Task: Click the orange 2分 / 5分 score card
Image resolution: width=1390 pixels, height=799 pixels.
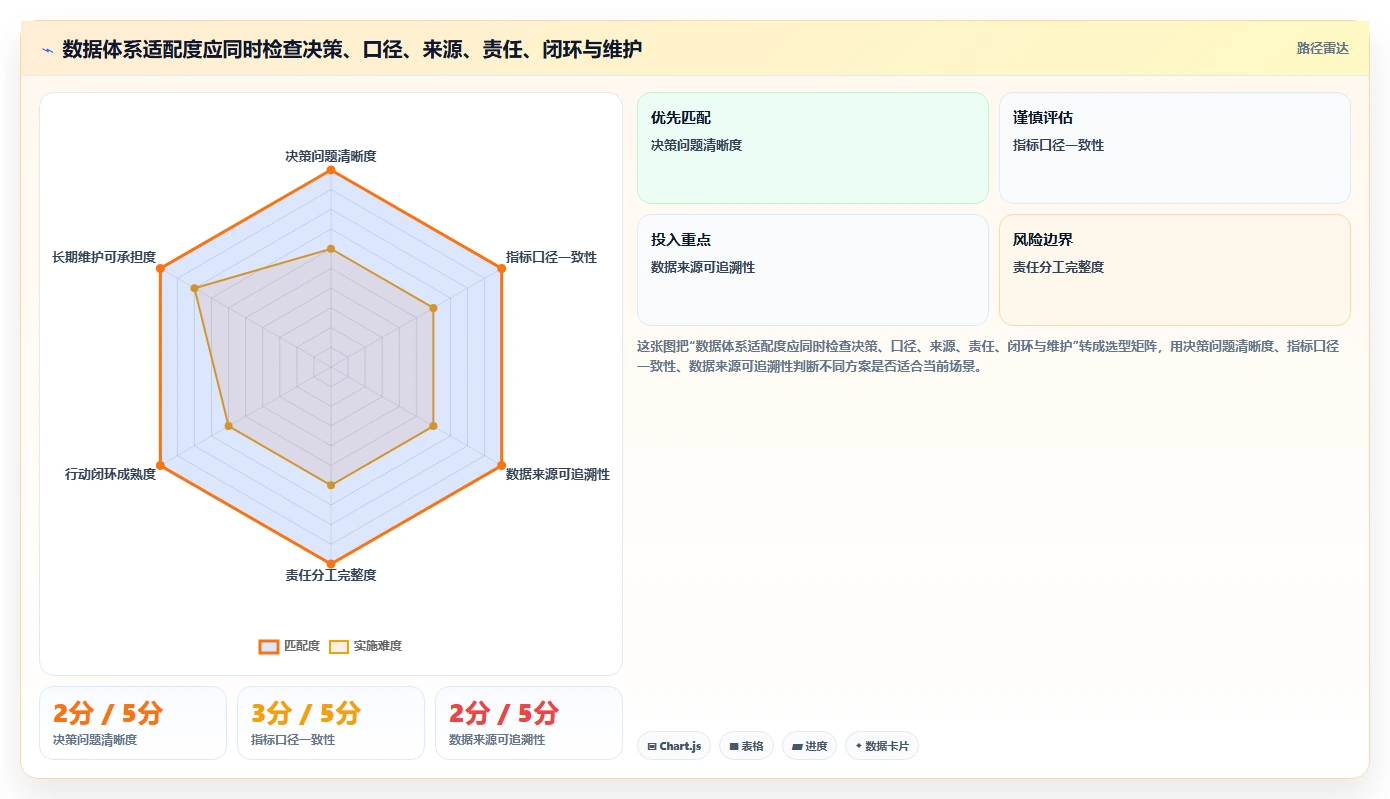Action: tap(133, 723)
